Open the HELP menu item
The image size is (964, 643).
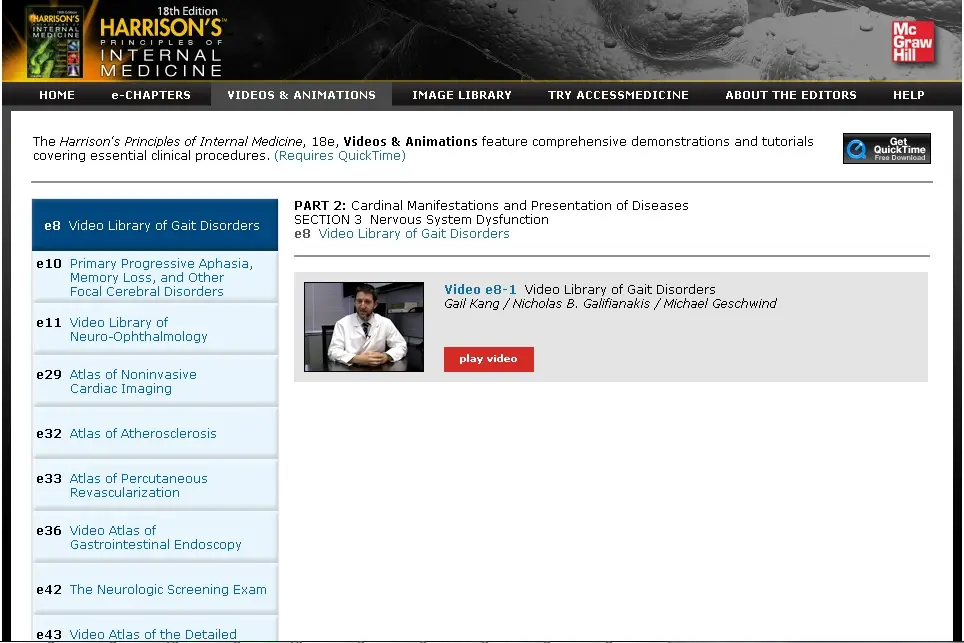[909, 95]
